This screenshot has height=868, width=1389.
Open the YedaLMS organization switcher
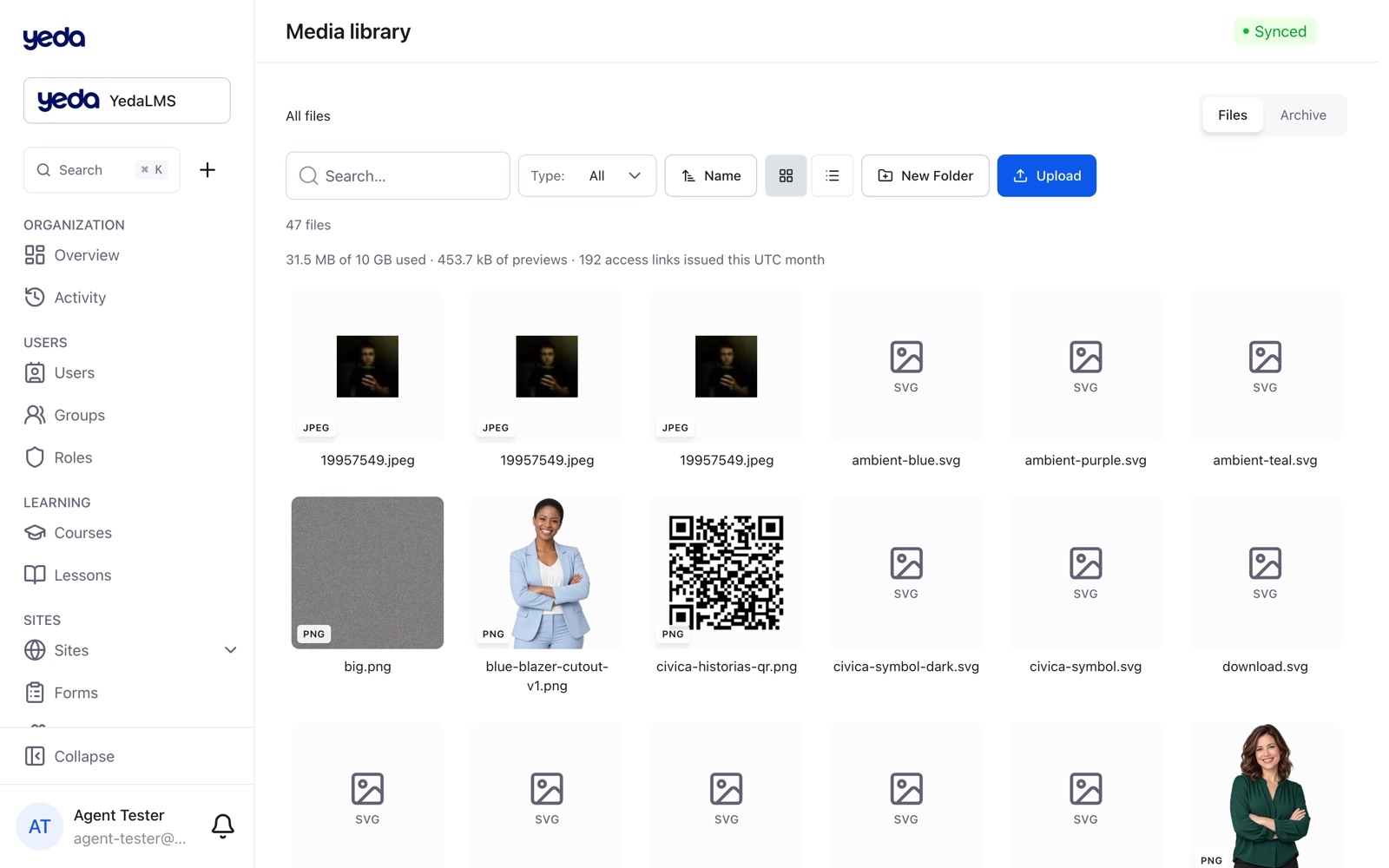point(127,101)
